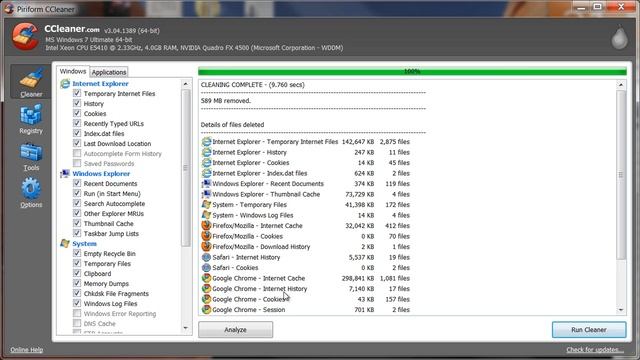
Task: Click Safari icon beside Safari - Cookies result
Action: (x=206, y=268)
